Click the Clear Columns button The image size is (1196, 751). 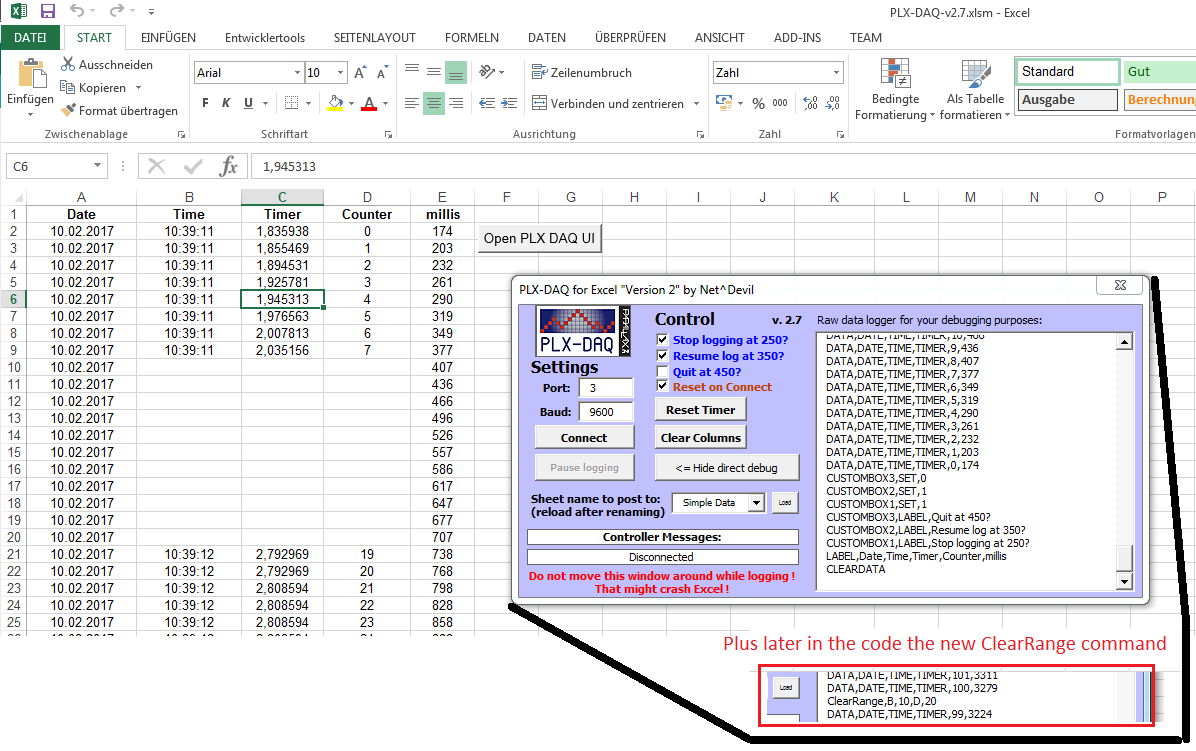tap(700, 438)
